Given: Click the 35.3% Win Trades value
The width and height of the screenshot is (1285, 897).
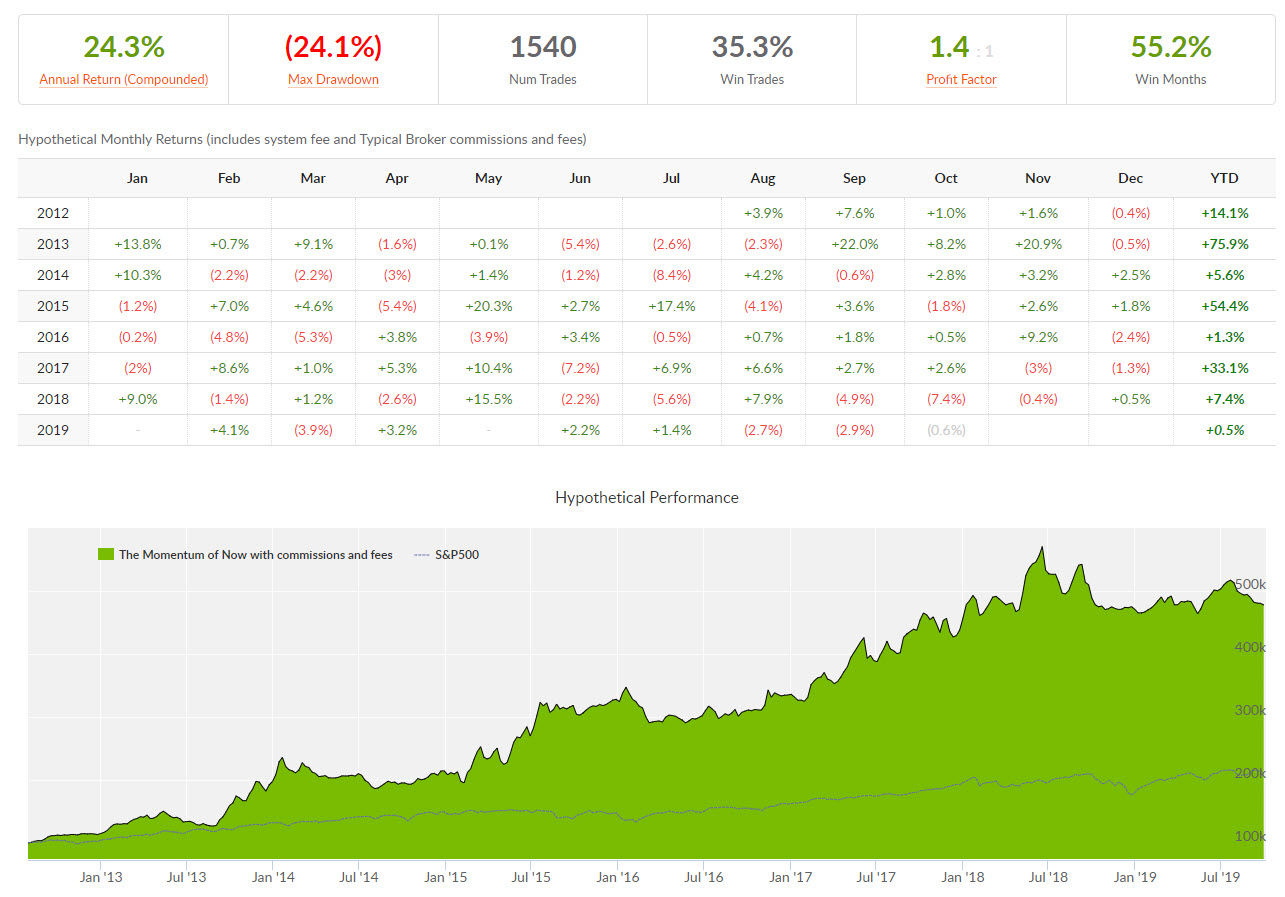Looking at the screenshot, I should [752, 47].
